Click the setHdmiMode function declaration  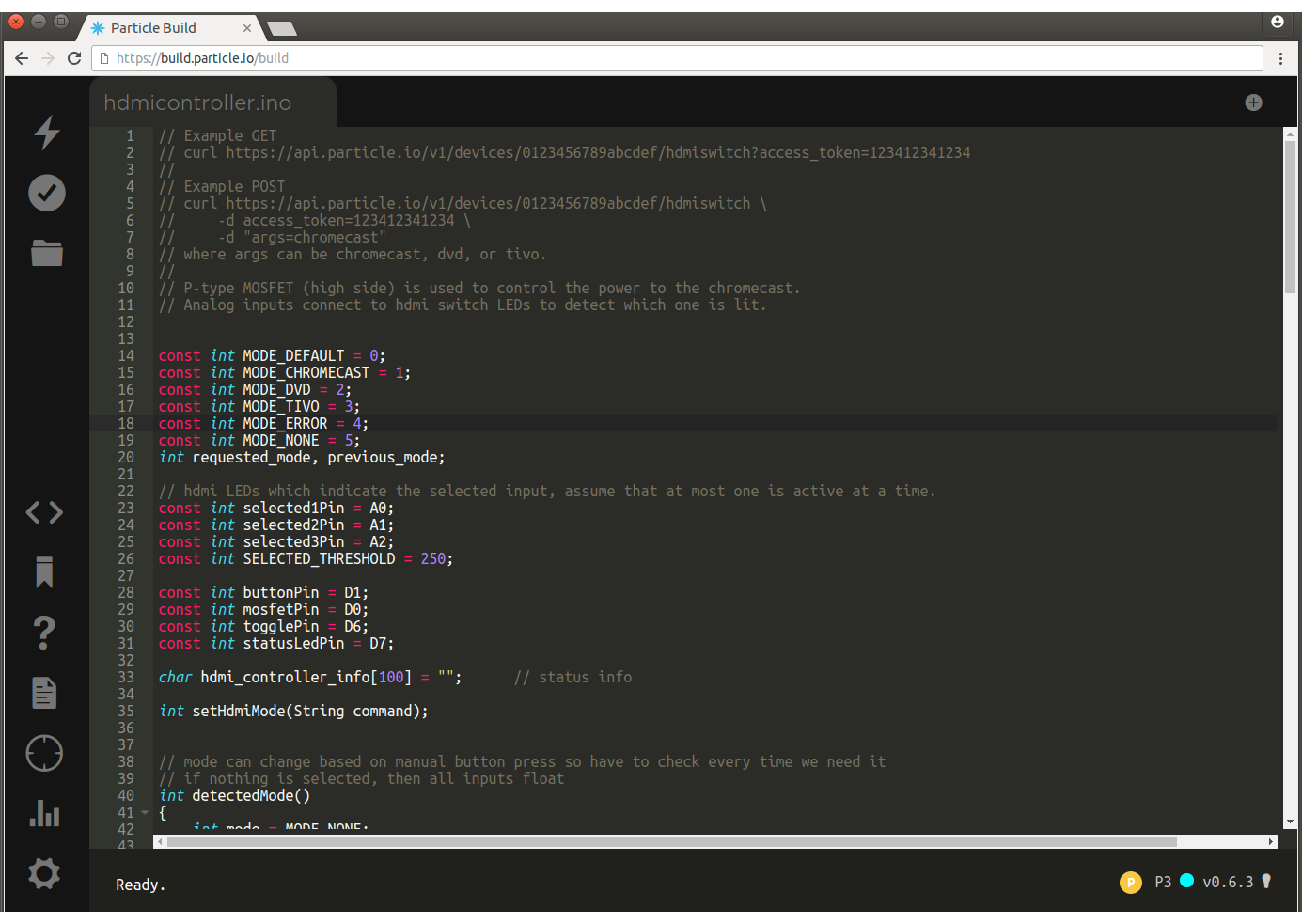coord(293,711)
